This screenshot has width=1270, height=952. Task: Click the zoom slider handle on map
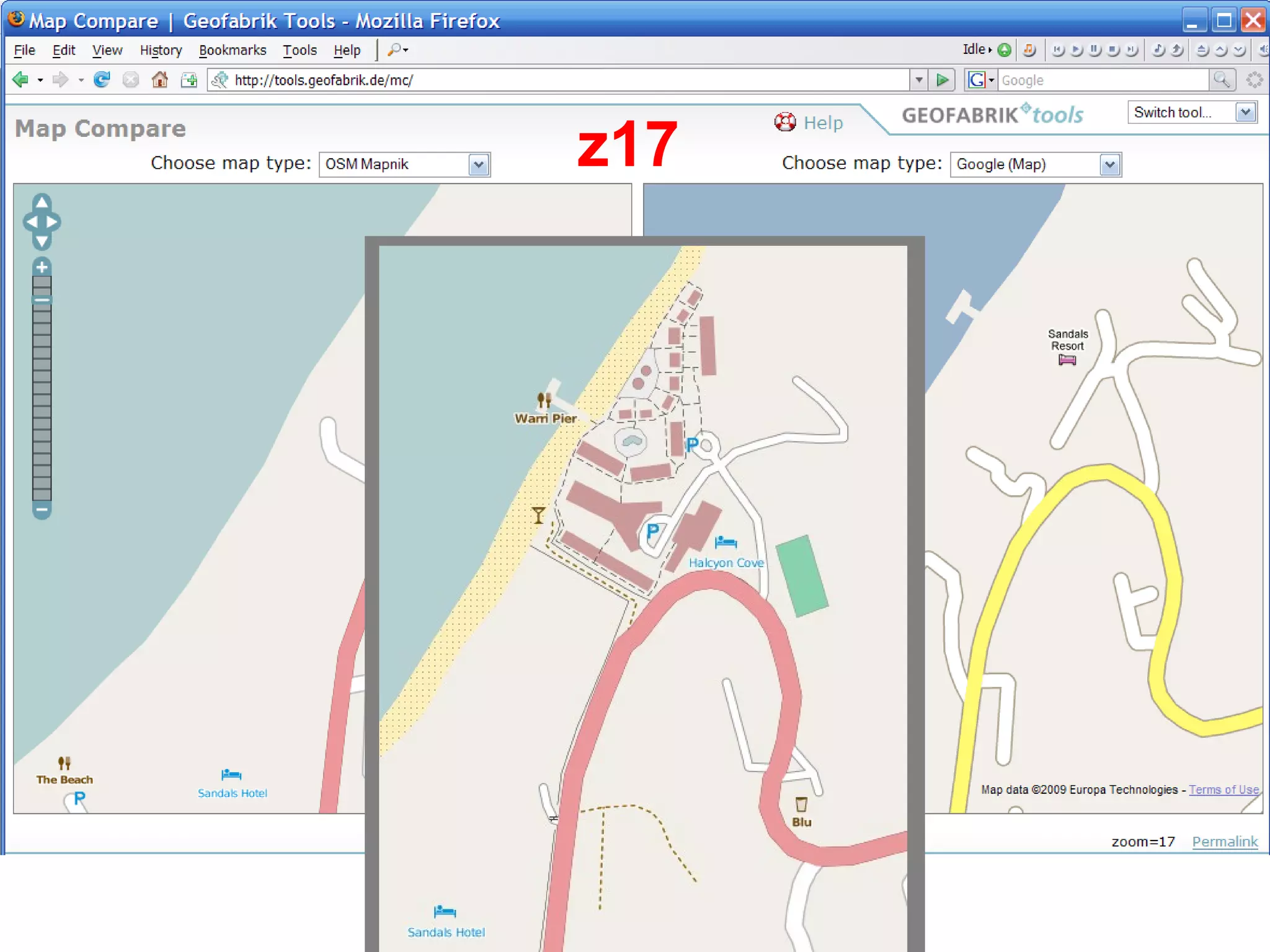42,300
